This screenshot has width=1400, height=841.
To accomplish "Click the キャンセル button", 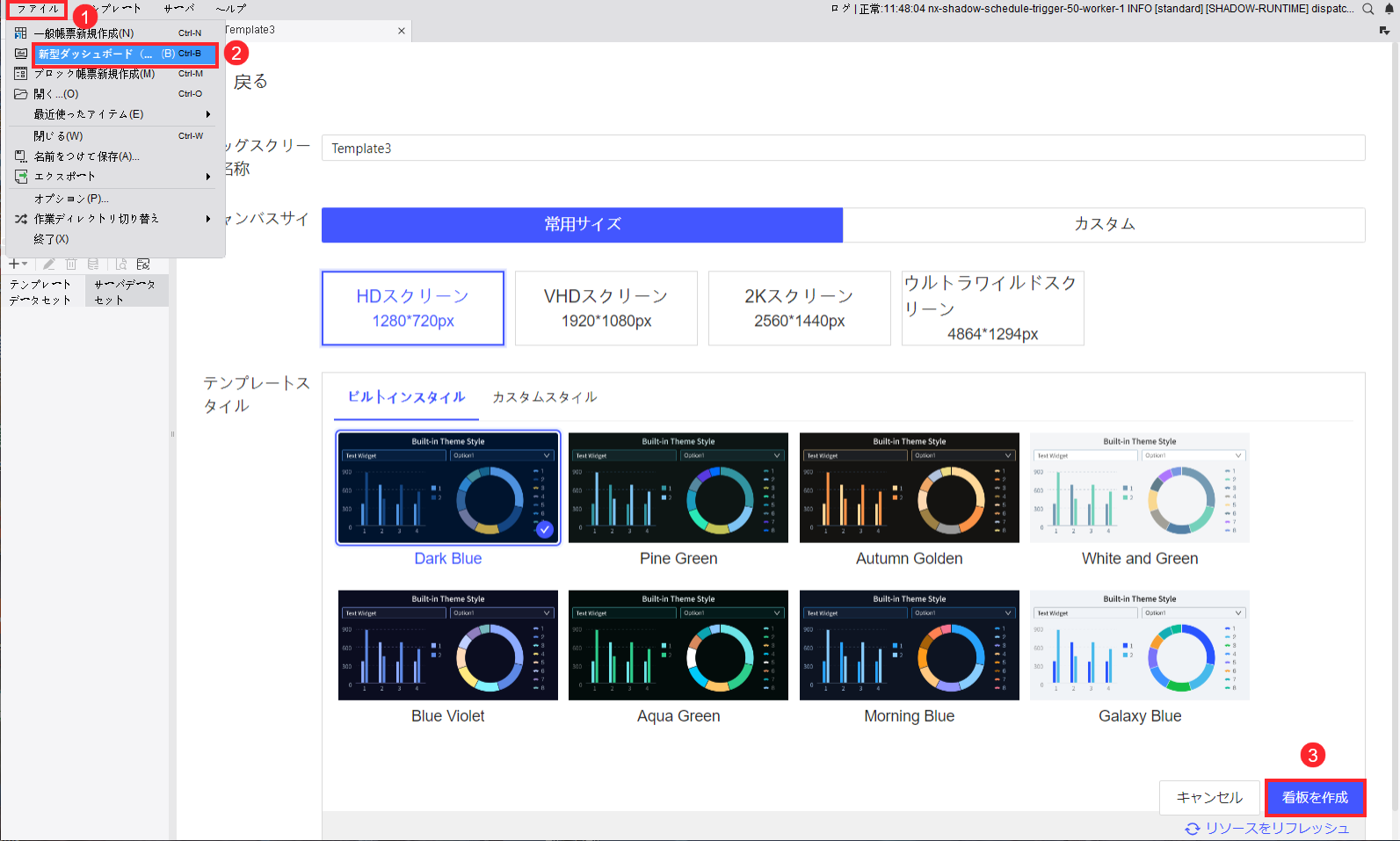I will pos(1209,798).
